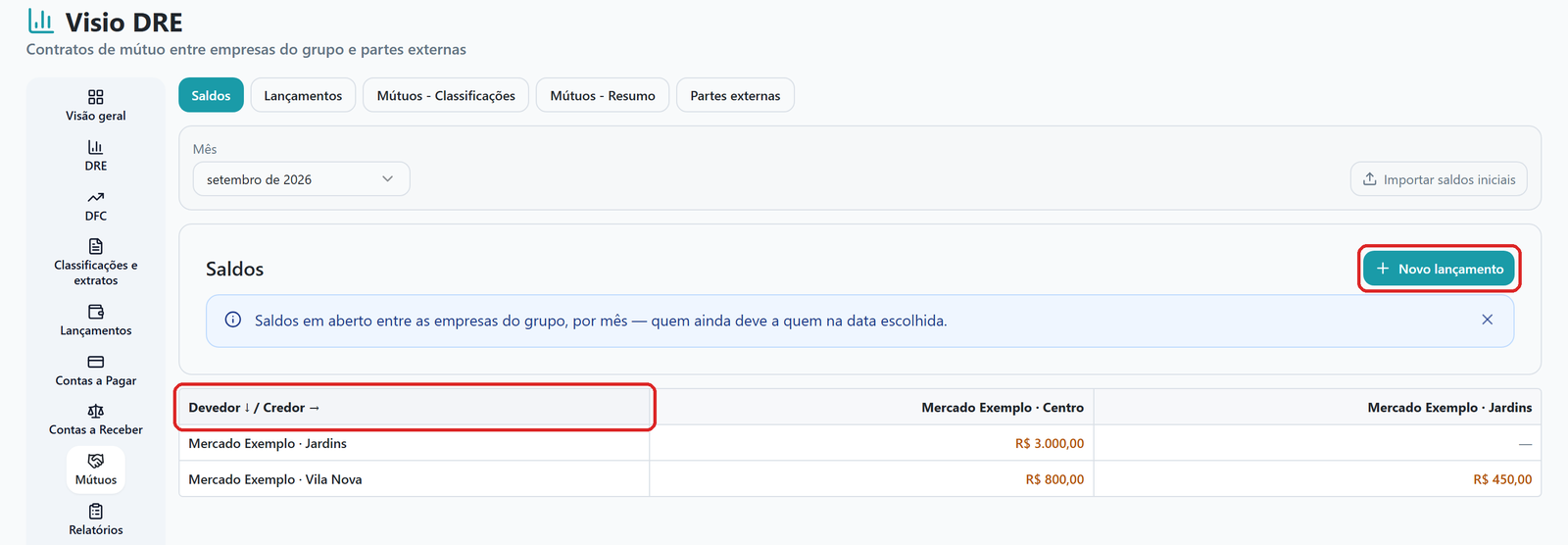Select the Mercado Exemplo · Vila Nova row label
The image size is (1568, 545).
coord(275,479)
